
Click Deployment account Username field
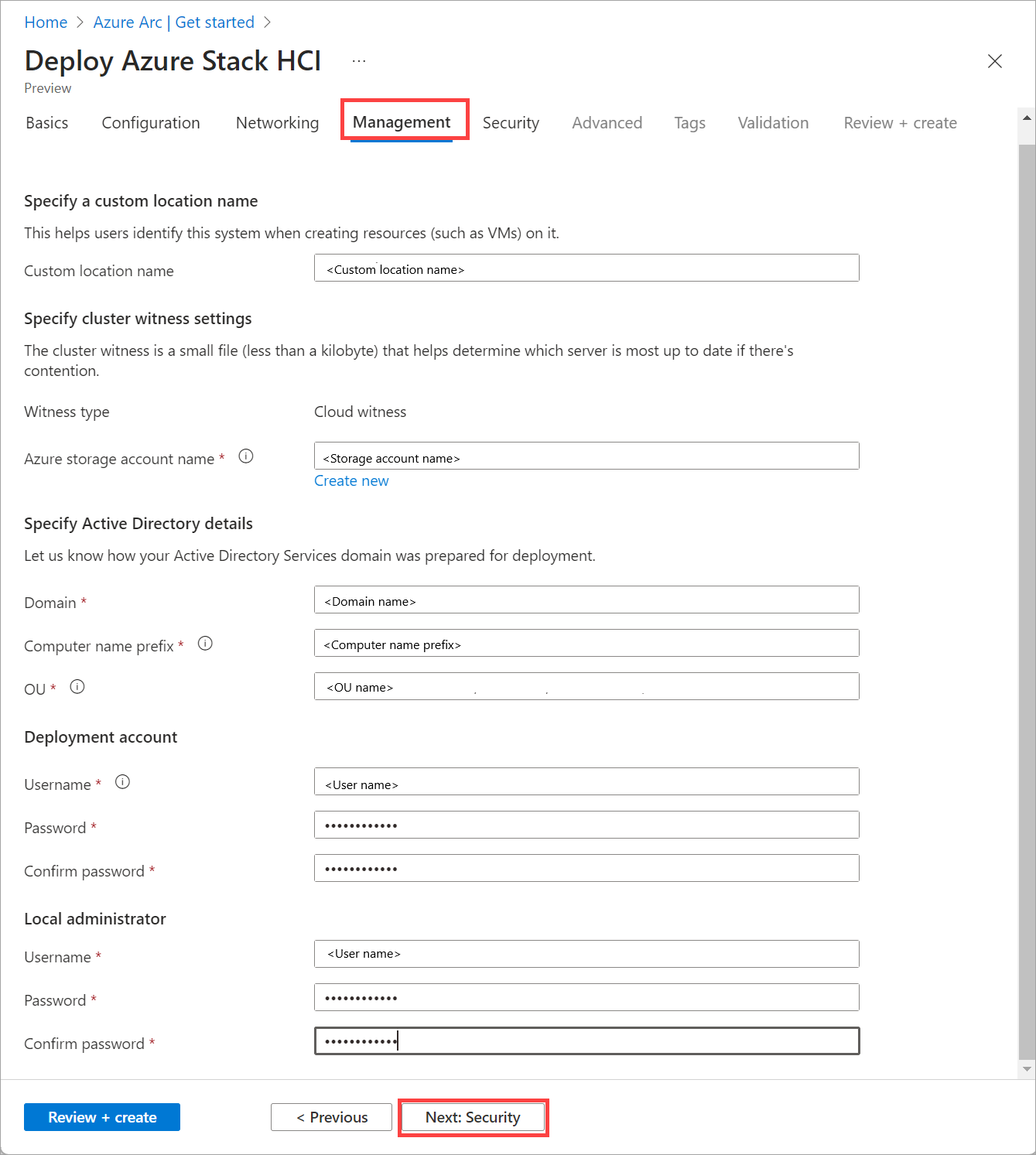click(586, 781)
